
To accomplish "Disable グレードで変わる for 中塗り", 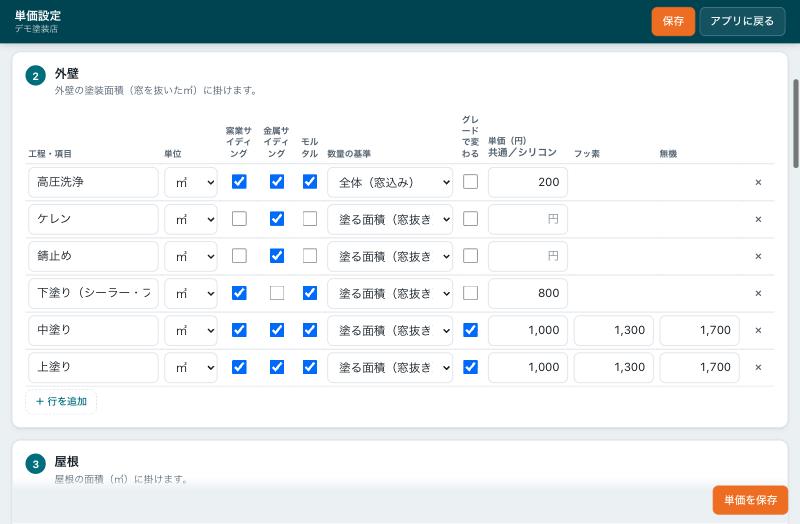I will click(470, 330).
